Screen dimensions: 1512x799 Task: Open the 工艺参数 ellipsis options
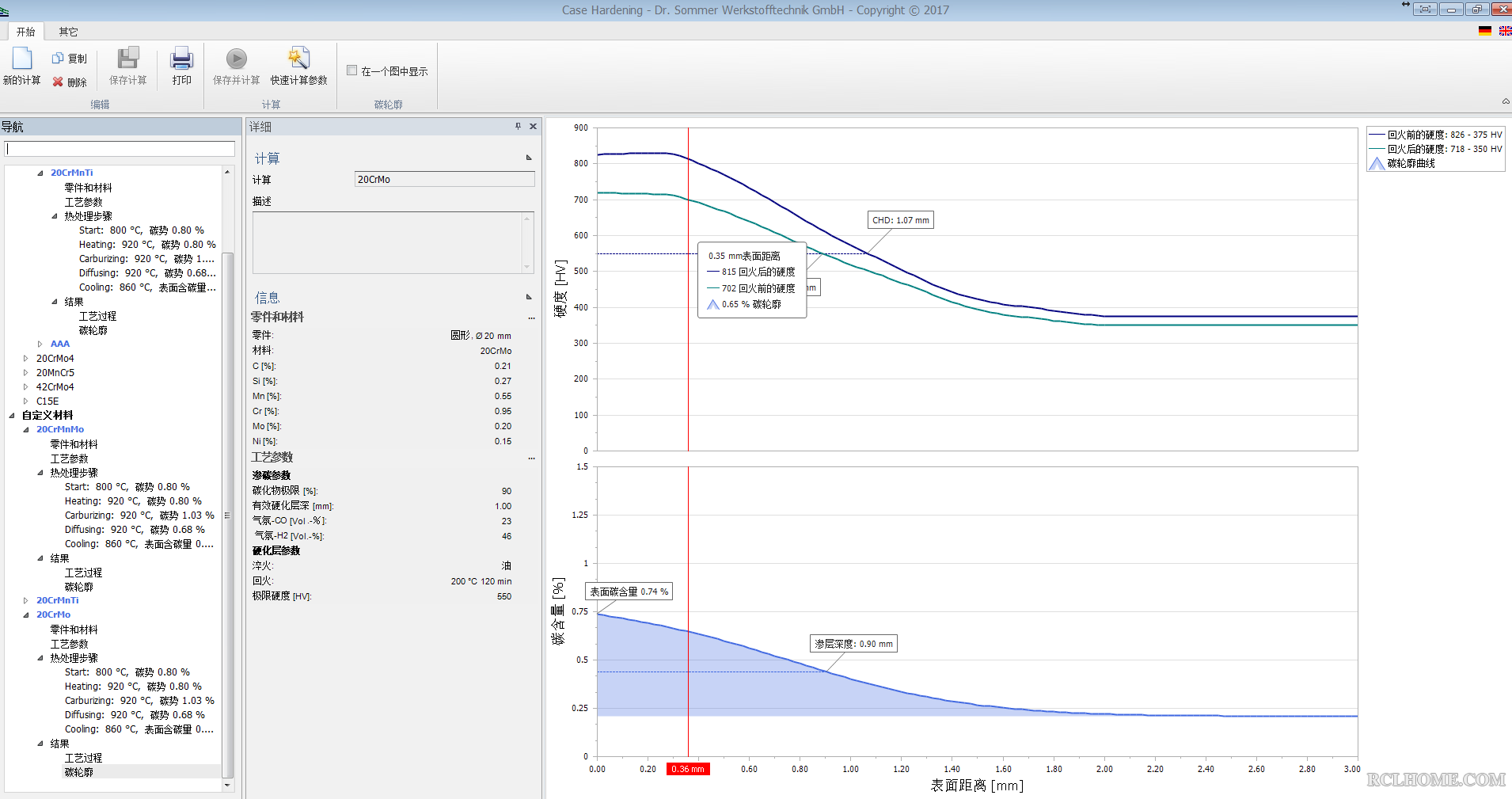coord(531,458)
